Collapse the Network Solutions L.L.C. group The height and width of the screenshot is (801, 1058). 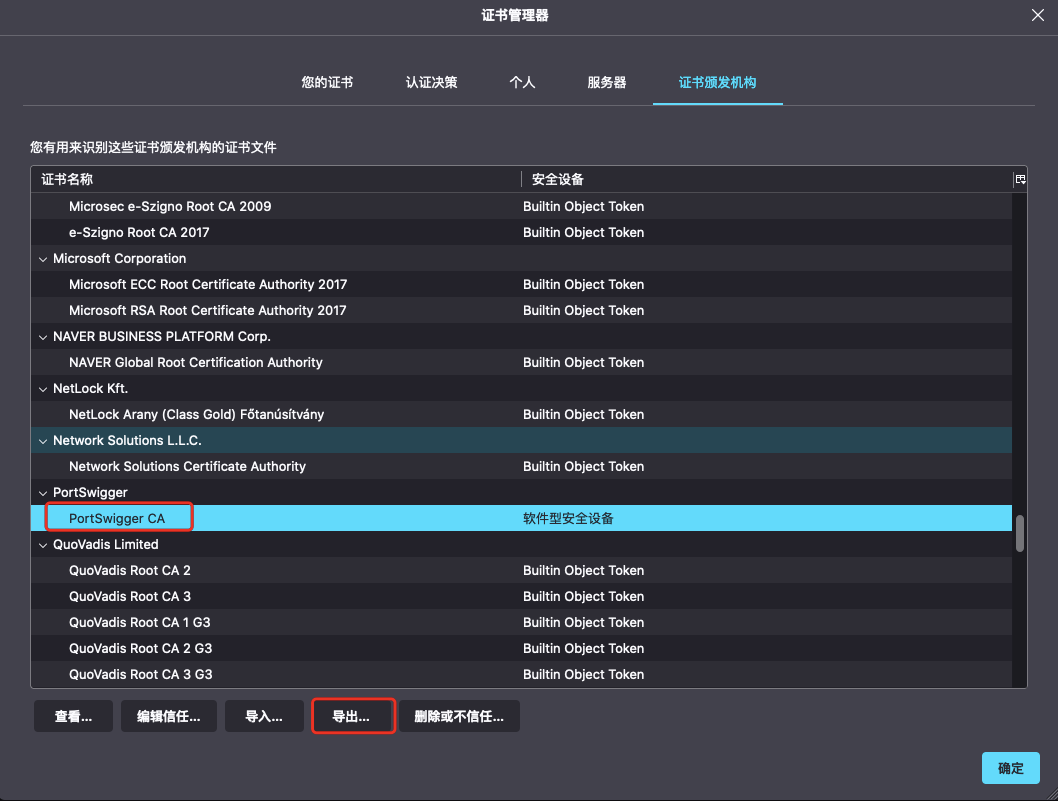[43, 441]
